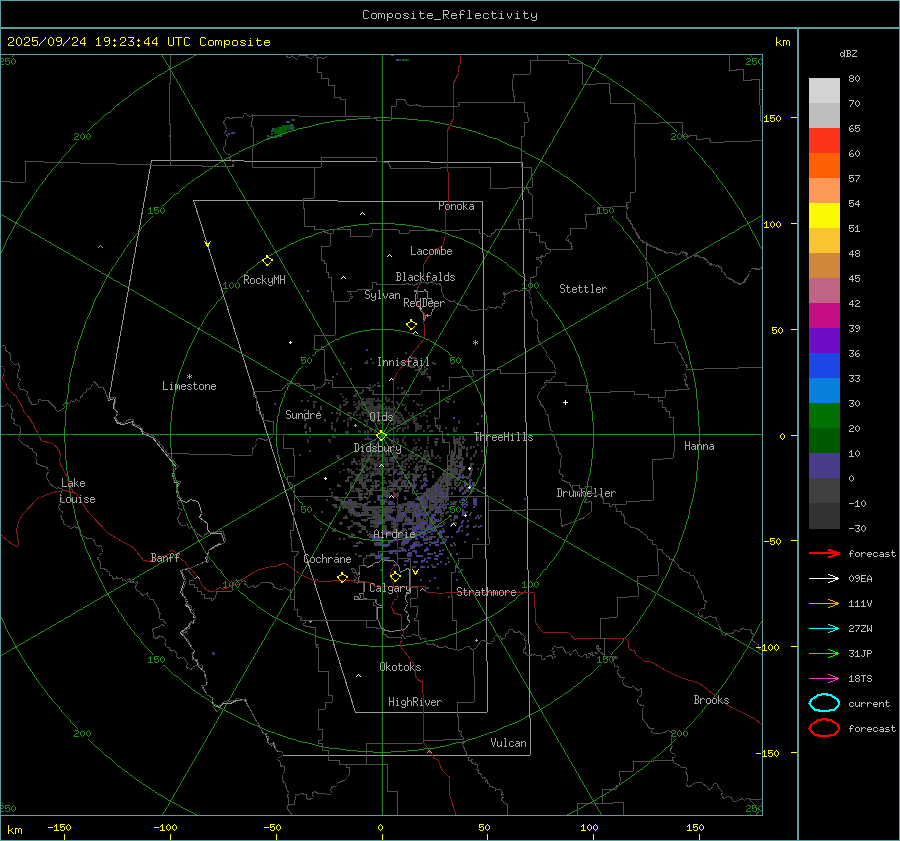Select the light blue 33 dBZ swatch
Viewport: 900px width, 841px height.
(x=824, y=391)
